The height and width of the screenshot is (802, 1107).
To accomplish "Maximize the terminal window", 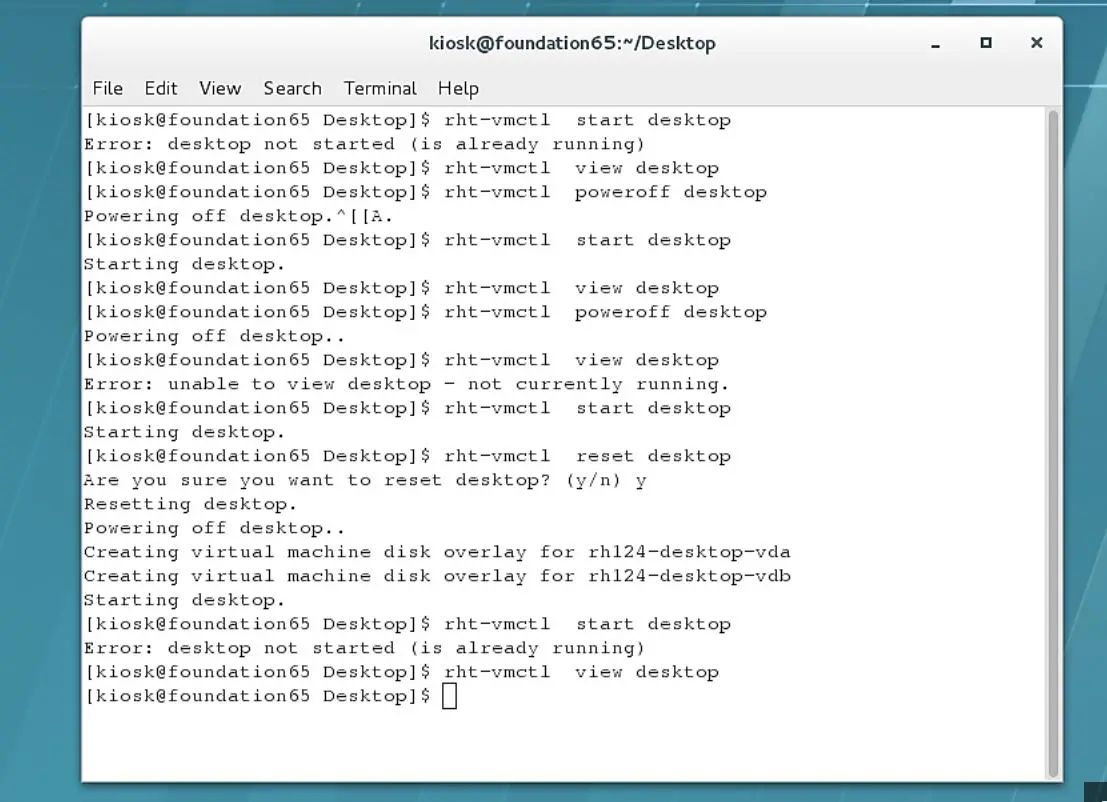I will click(x=986, y=43).
